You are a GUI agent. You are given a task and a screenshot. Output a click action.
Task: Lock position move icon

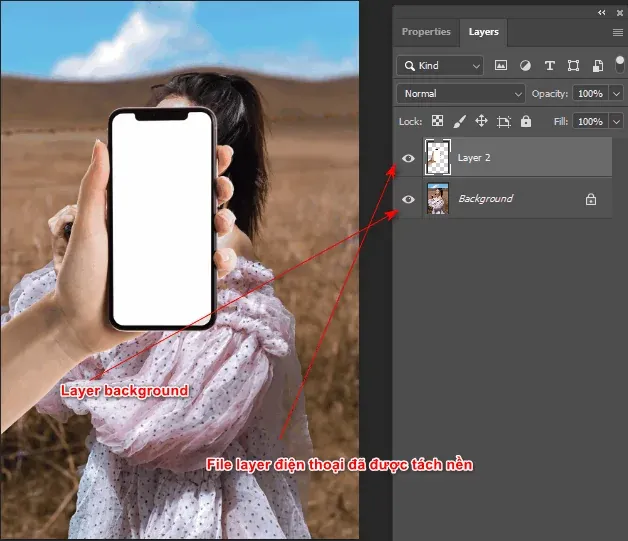coord(481,121)
